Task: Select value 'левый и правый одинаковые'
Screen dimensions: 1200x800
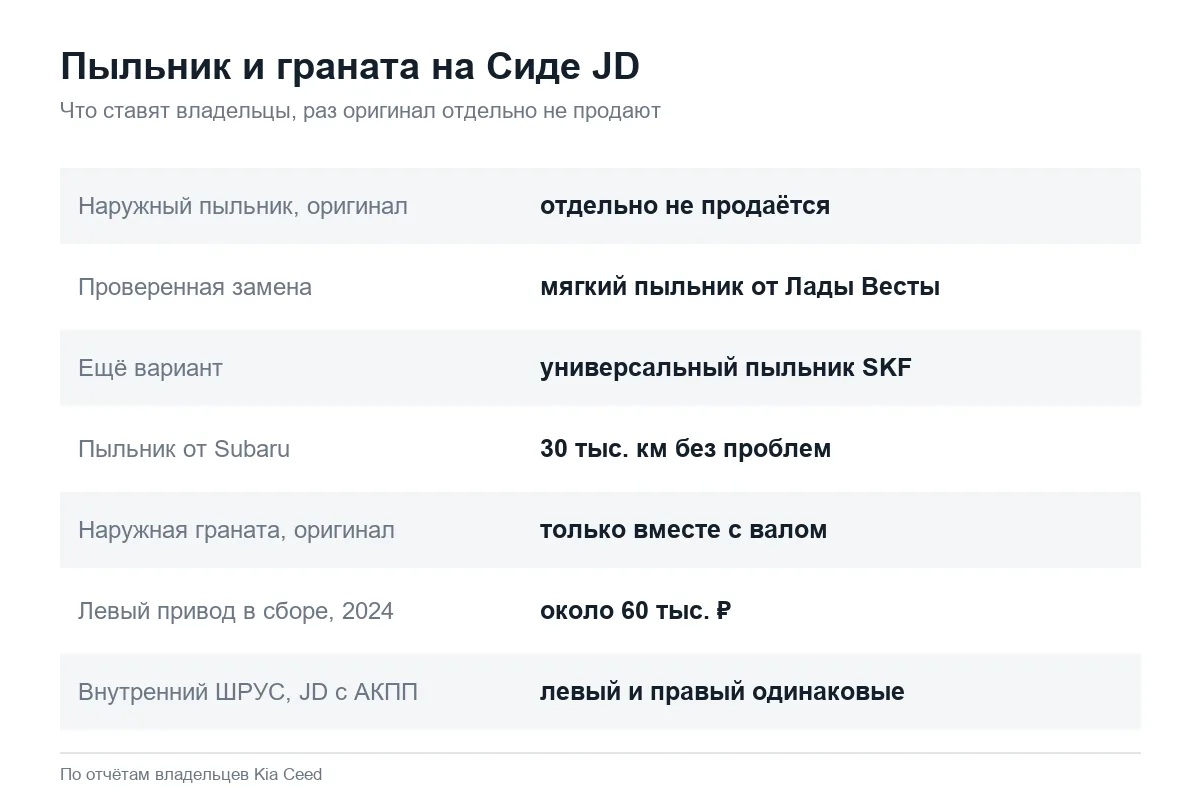Action: pos(722,692)
